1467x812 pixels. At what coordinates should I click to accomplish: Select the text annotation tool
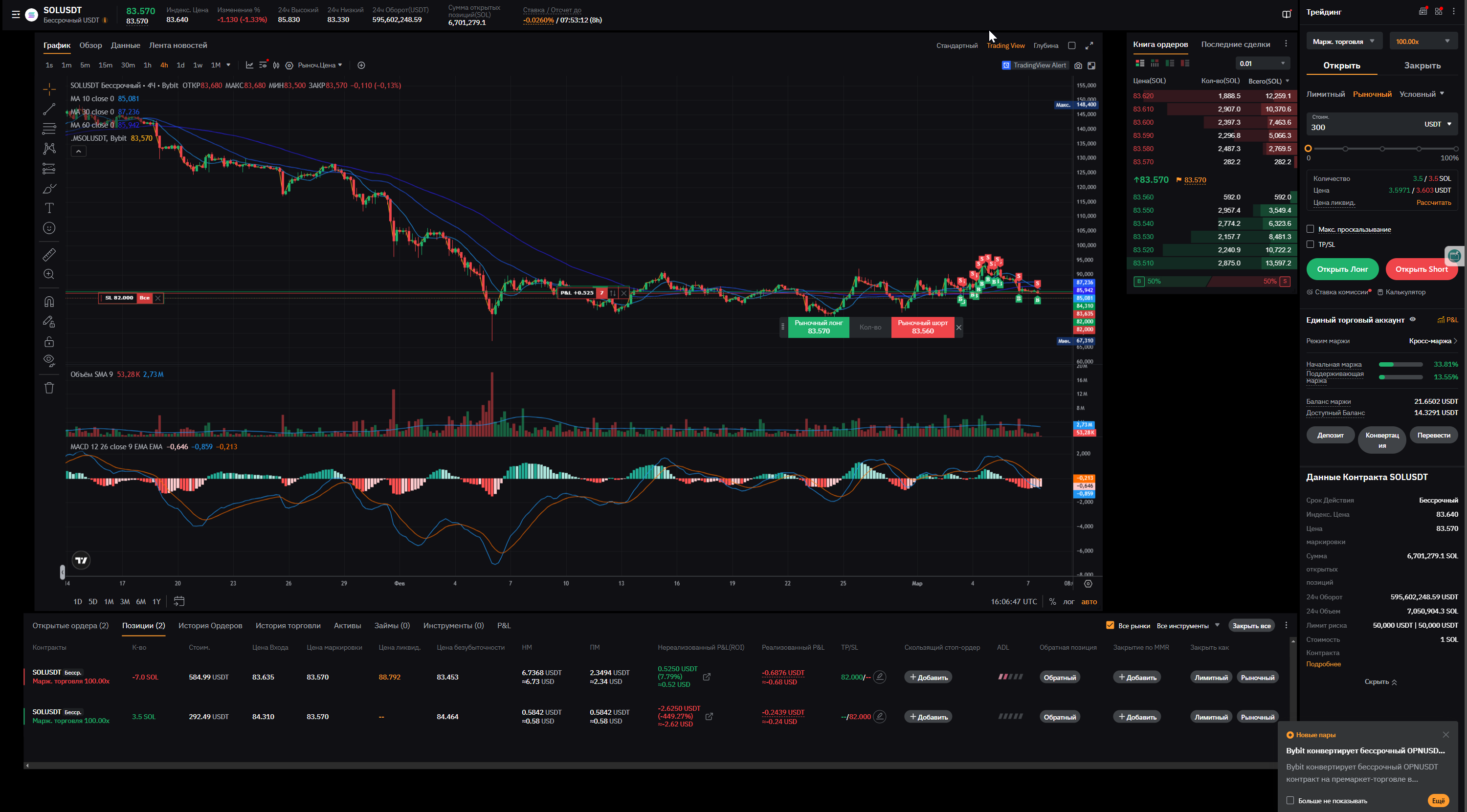click(49, 208)
